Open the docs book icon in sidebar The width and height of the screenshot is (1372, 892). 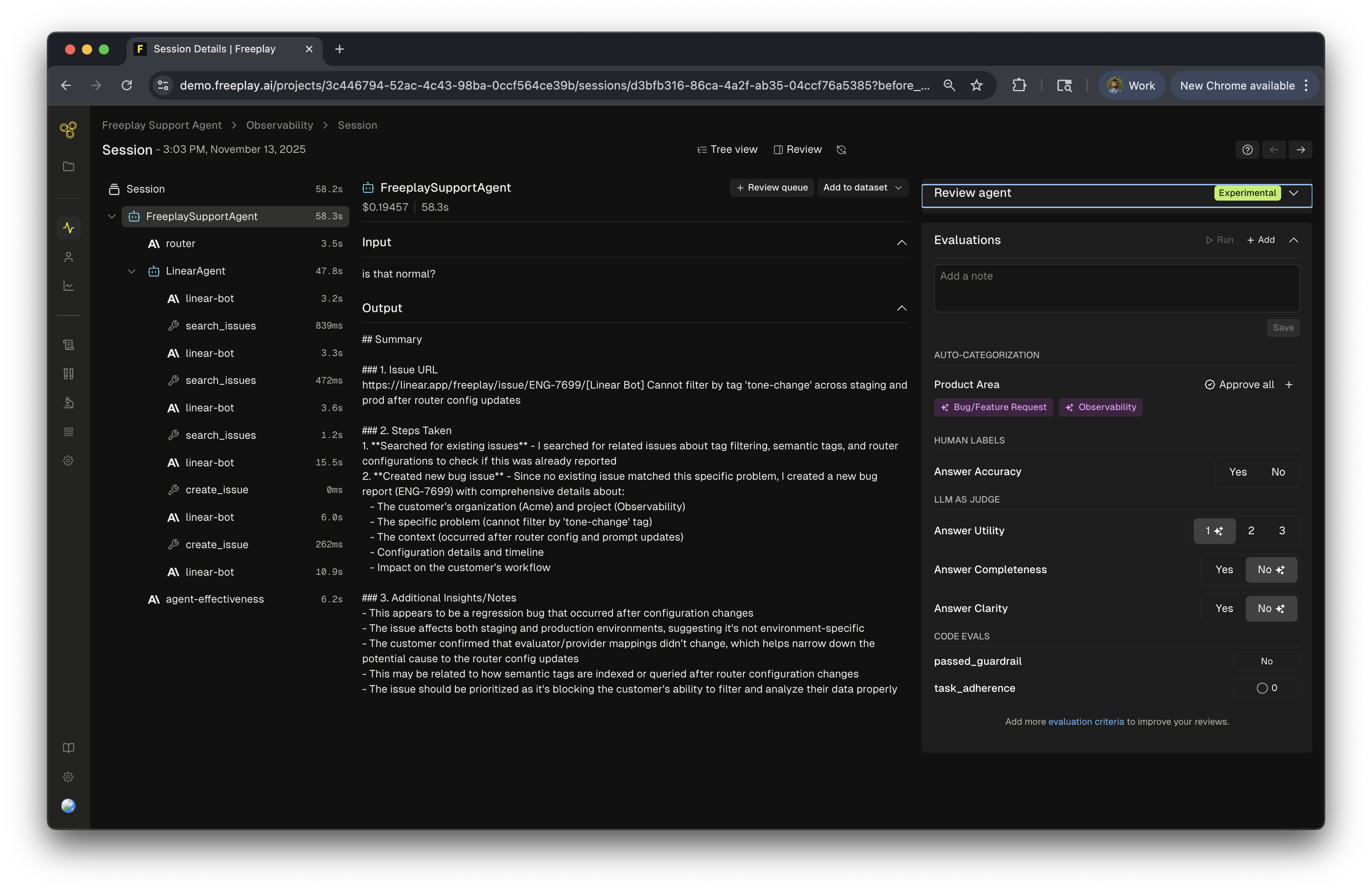coord(68,748)
